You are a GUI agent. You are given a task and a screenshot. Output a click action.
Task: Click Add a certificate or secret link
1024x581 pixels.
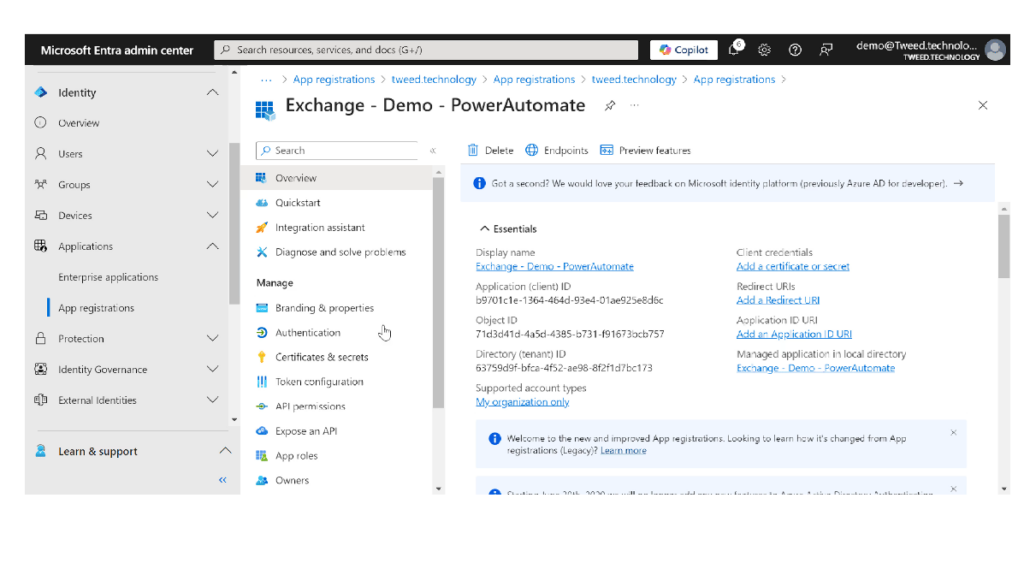792,267
